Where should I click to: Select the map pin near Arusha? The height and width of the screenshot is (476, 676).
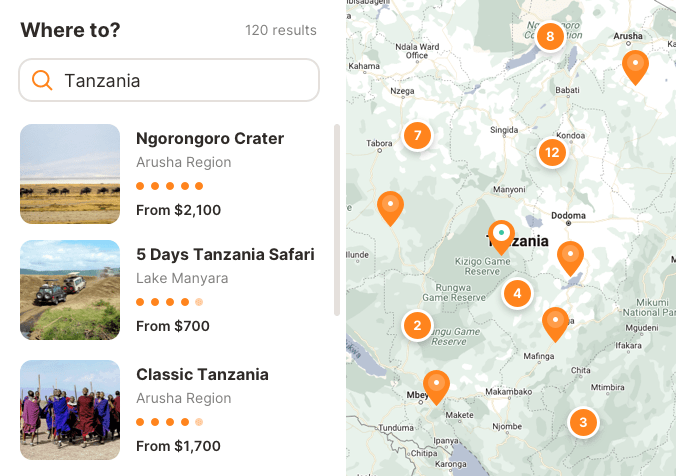pyautogui.click(x=635, y=65)
